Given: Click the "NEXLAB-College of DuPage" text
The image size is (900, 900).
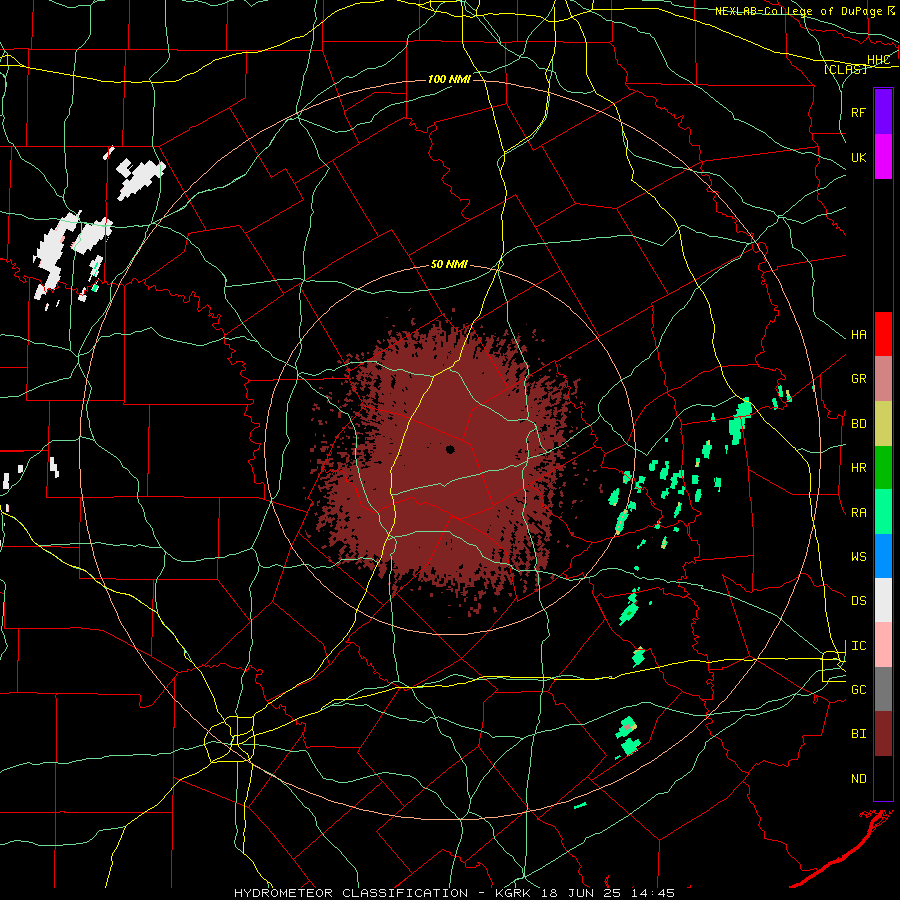Looking at the screenshot, I should [x=799, y=11].
